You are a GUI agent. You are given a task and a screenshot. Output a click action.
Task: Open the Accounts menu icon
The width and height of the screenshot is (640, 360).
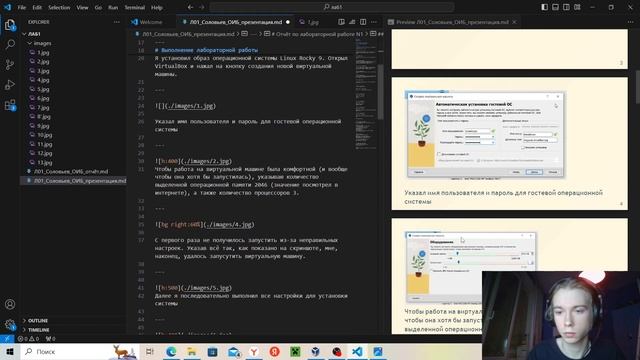pyautogui.click(x=10, y=304)
